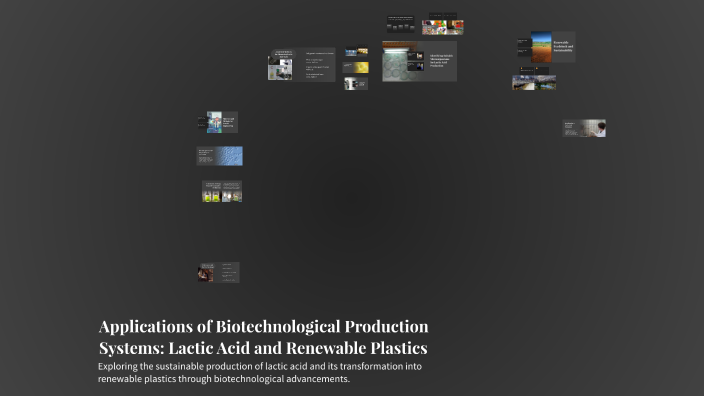Open the slide with green bioreactor flask photos

[x=222, y=191]
